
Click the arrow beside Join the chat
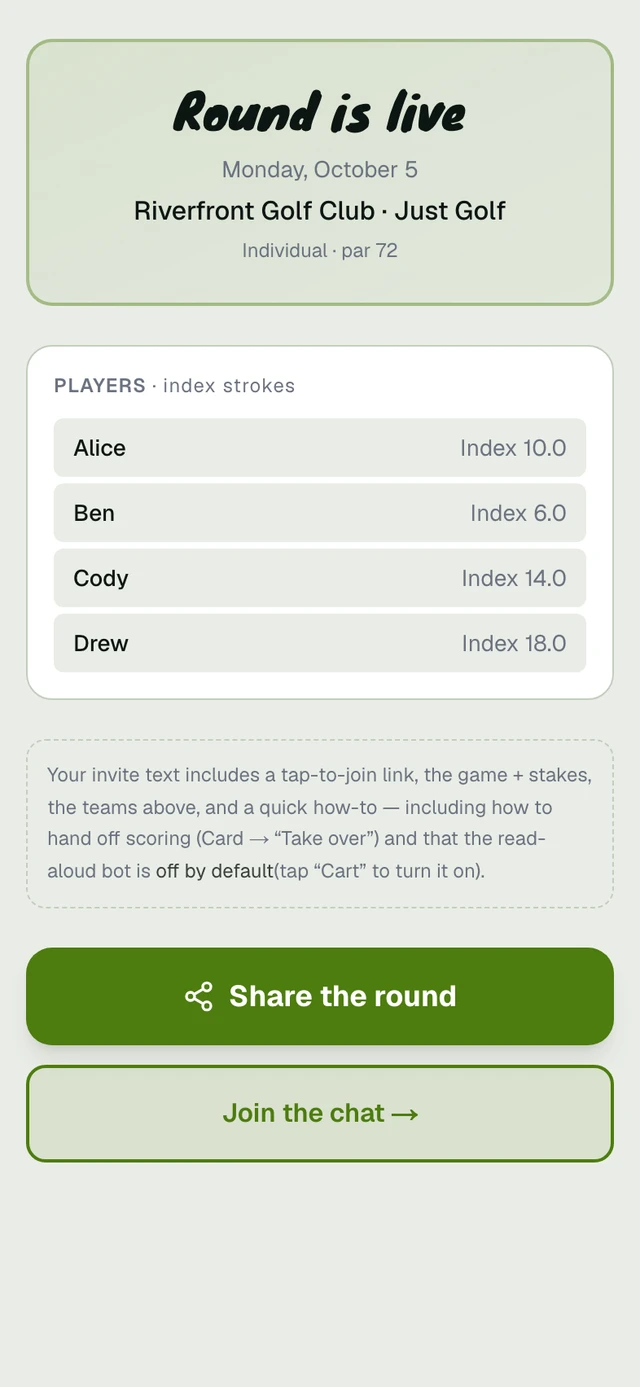pos(404,1114)
